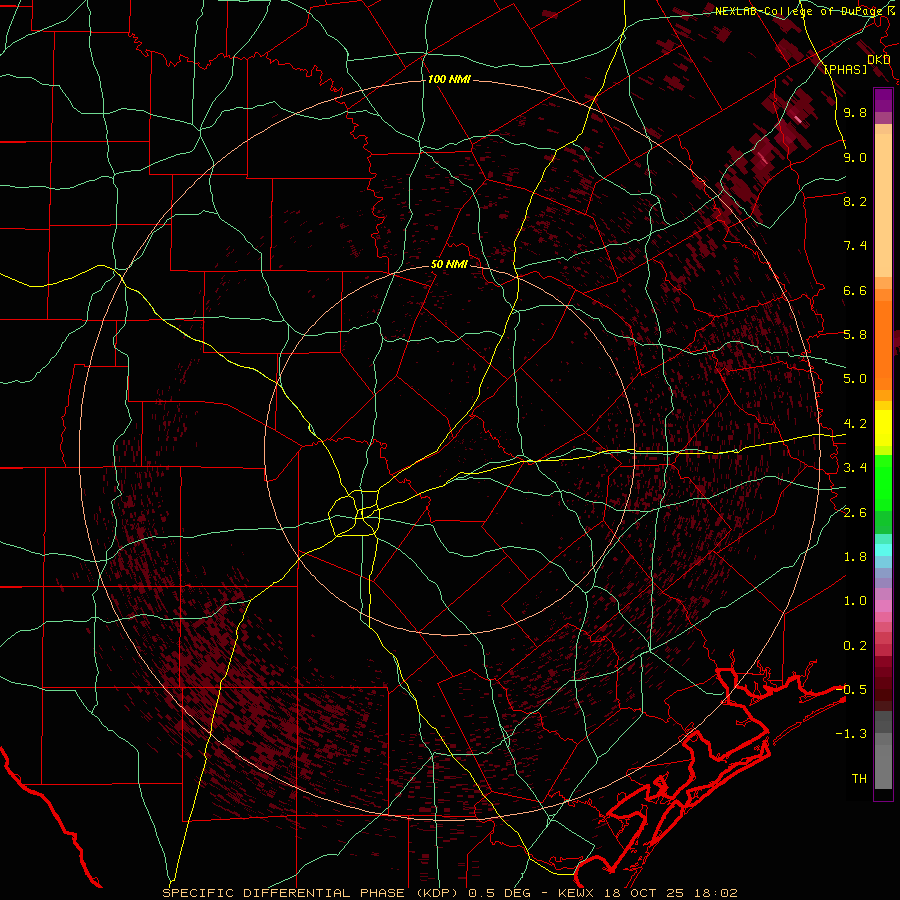Pick the yellow segment of the color bar
Viewport: 900px width, 900px height.
883,428
